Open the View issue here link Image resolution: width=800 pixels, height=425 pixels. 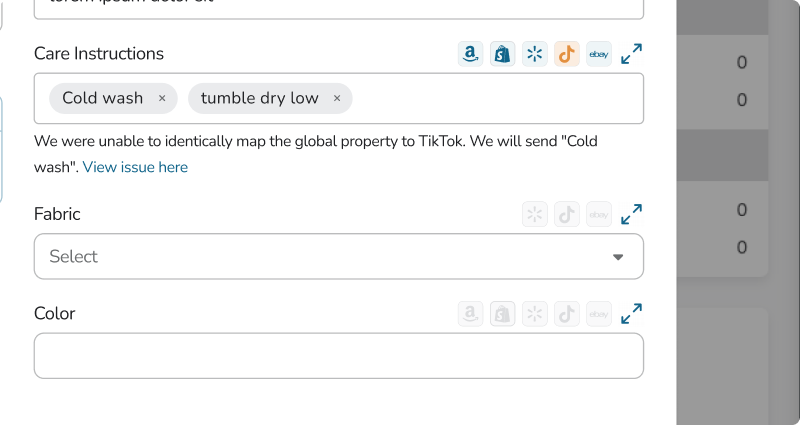(x=135, y=167)
